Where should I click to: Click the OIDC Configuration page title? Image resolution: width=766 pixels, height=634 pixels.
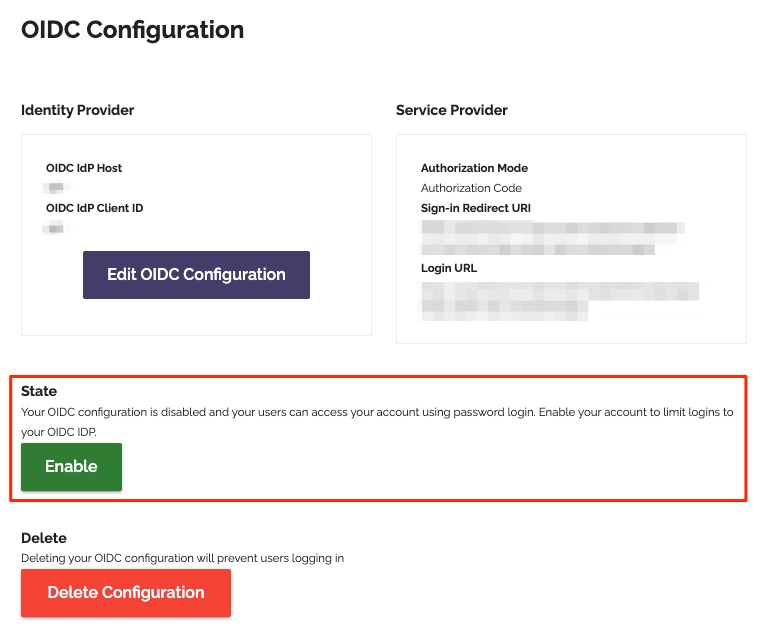(x=132, y=30)
